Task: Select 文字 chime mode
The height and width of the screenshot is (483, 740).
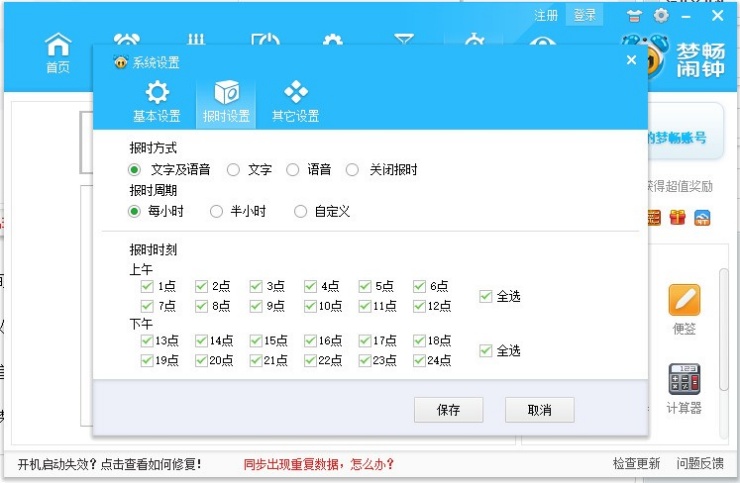Action: pos(233,169)
